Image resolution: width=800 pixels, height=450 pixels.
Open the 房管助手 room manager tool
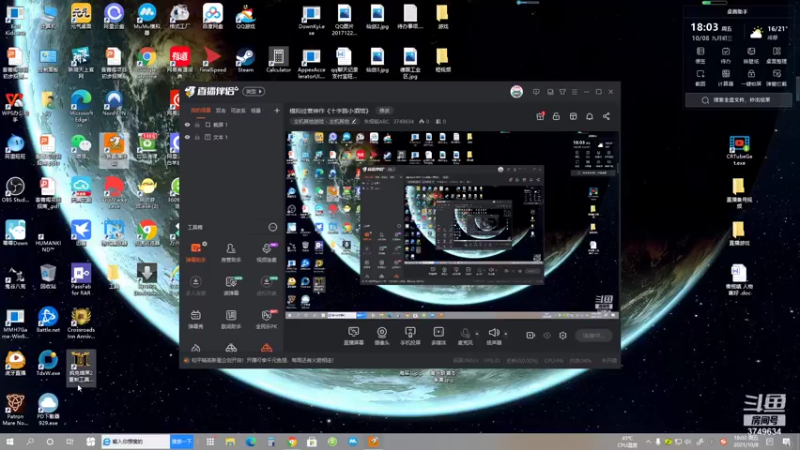coord(231,252)
